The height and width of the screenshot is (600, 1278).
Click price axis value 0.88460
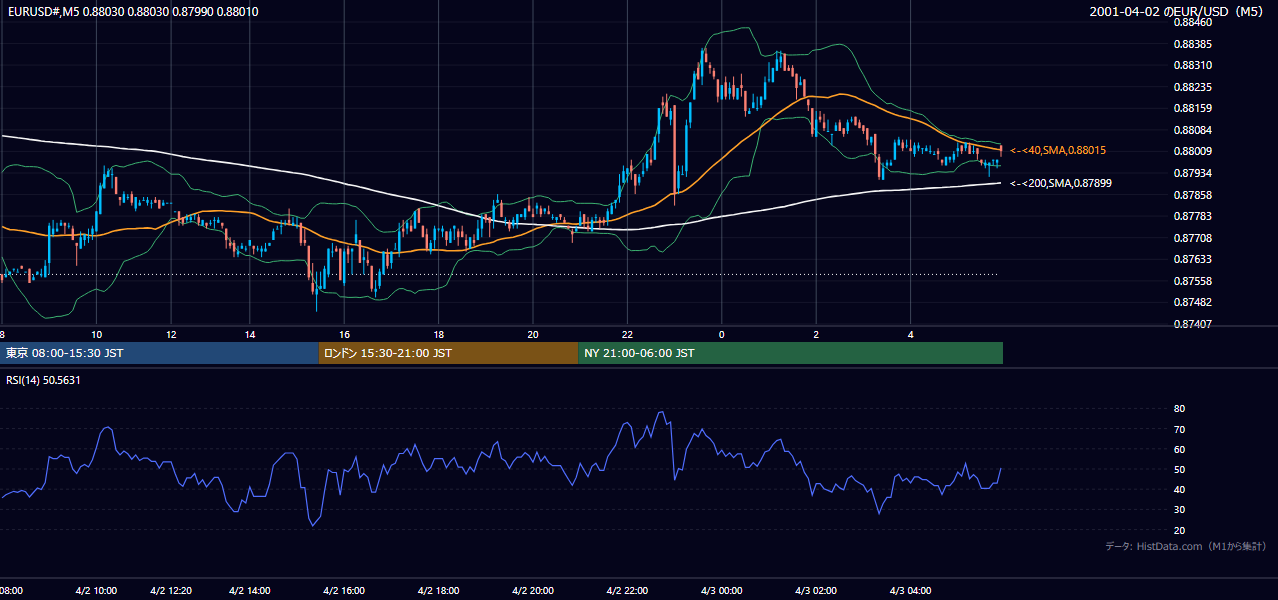click(x=1193, y=22)
